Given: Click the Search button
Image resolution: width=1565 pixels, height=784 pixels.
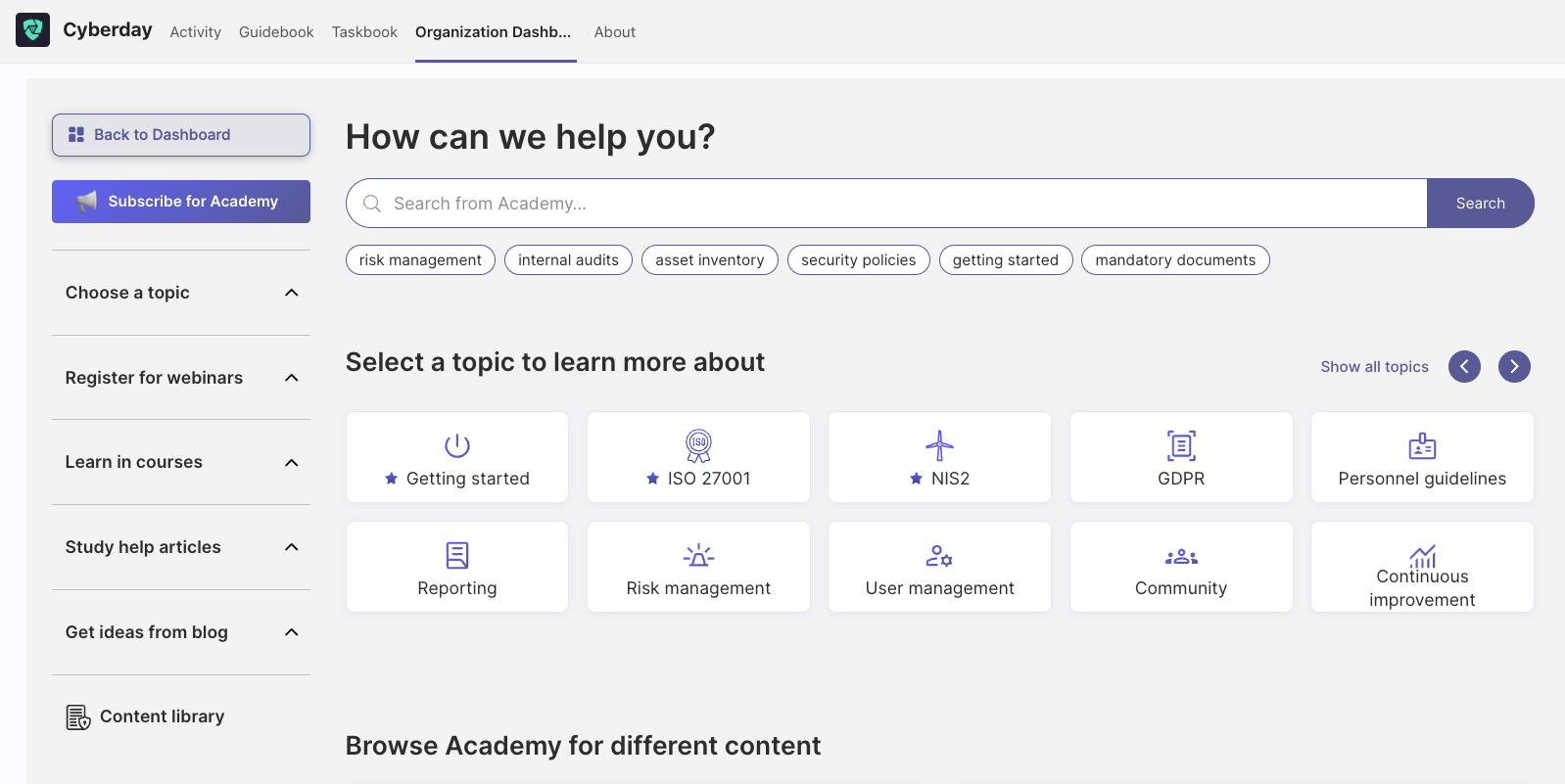Looking at the screenshot, I should tap(1481, 204).
